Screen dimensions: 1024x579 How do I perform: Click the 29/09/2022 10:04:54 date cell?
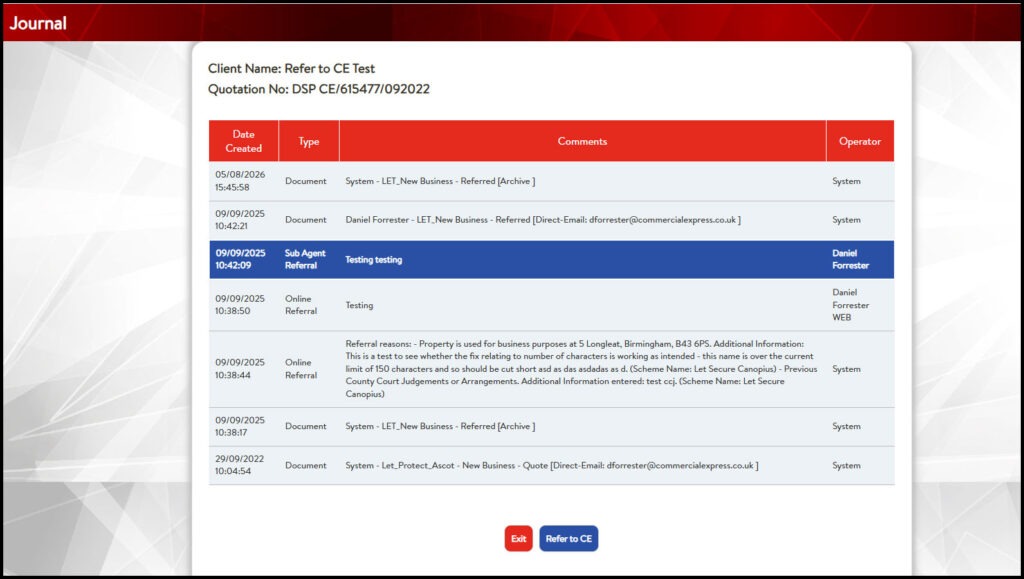pyautogui.click(x=240, y=465)
